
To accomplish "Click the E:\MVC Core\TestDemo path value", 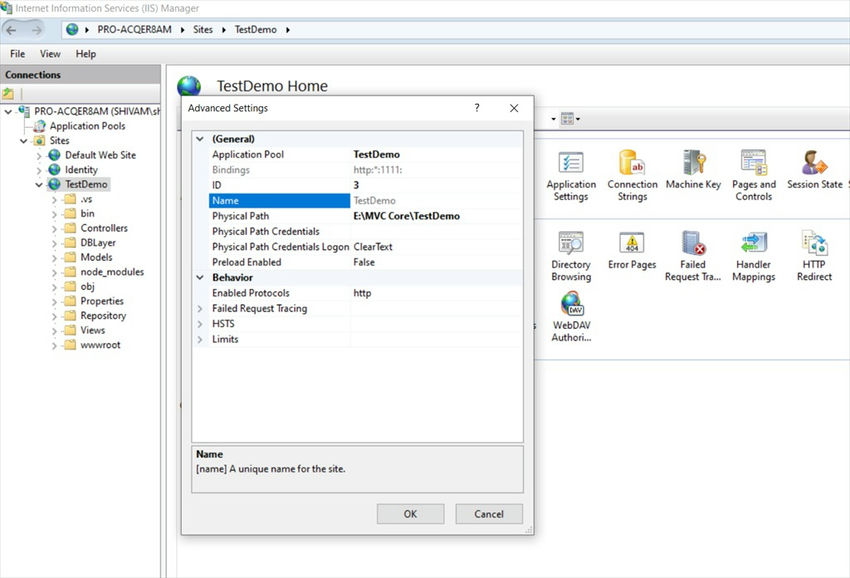I will click(407, 216).
